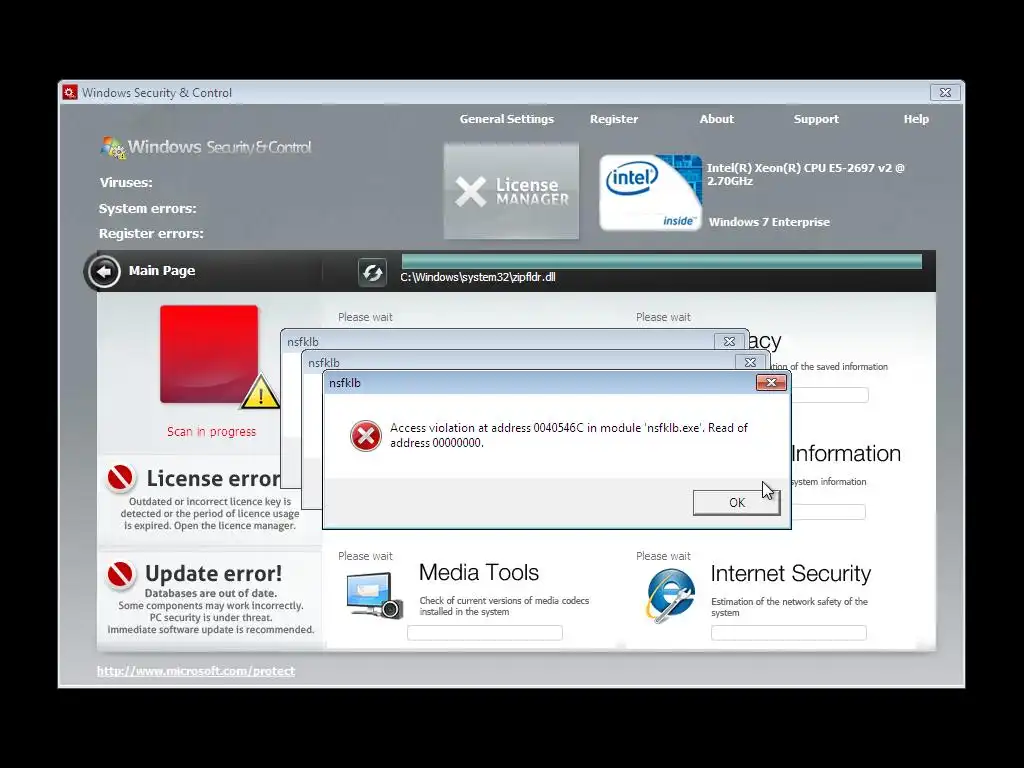Click the red scan status square
The image size is (1024, 768).
click(x=209, y=354)
